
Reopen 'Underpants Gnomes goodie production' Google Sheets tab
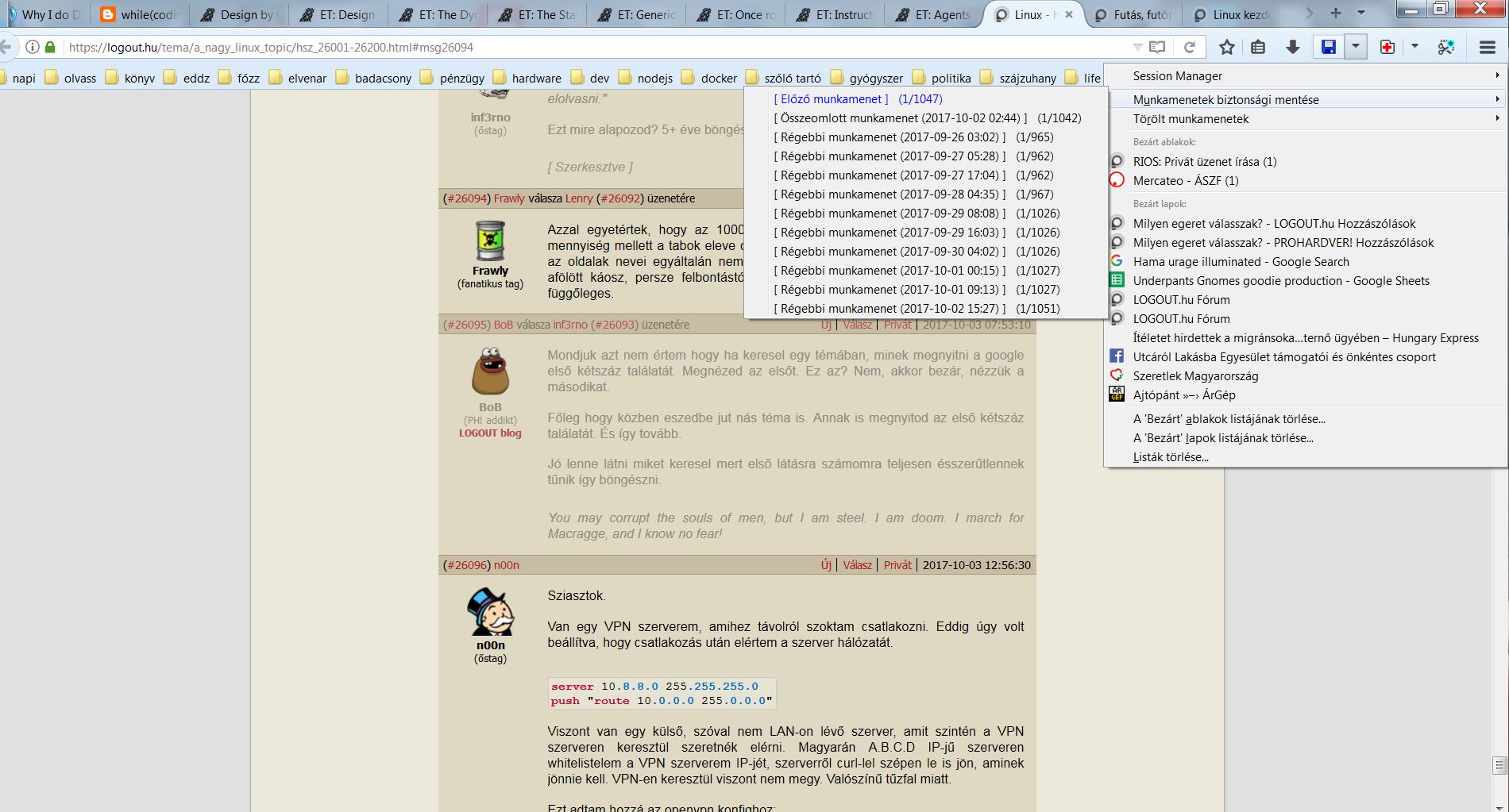pos(1306,281)
